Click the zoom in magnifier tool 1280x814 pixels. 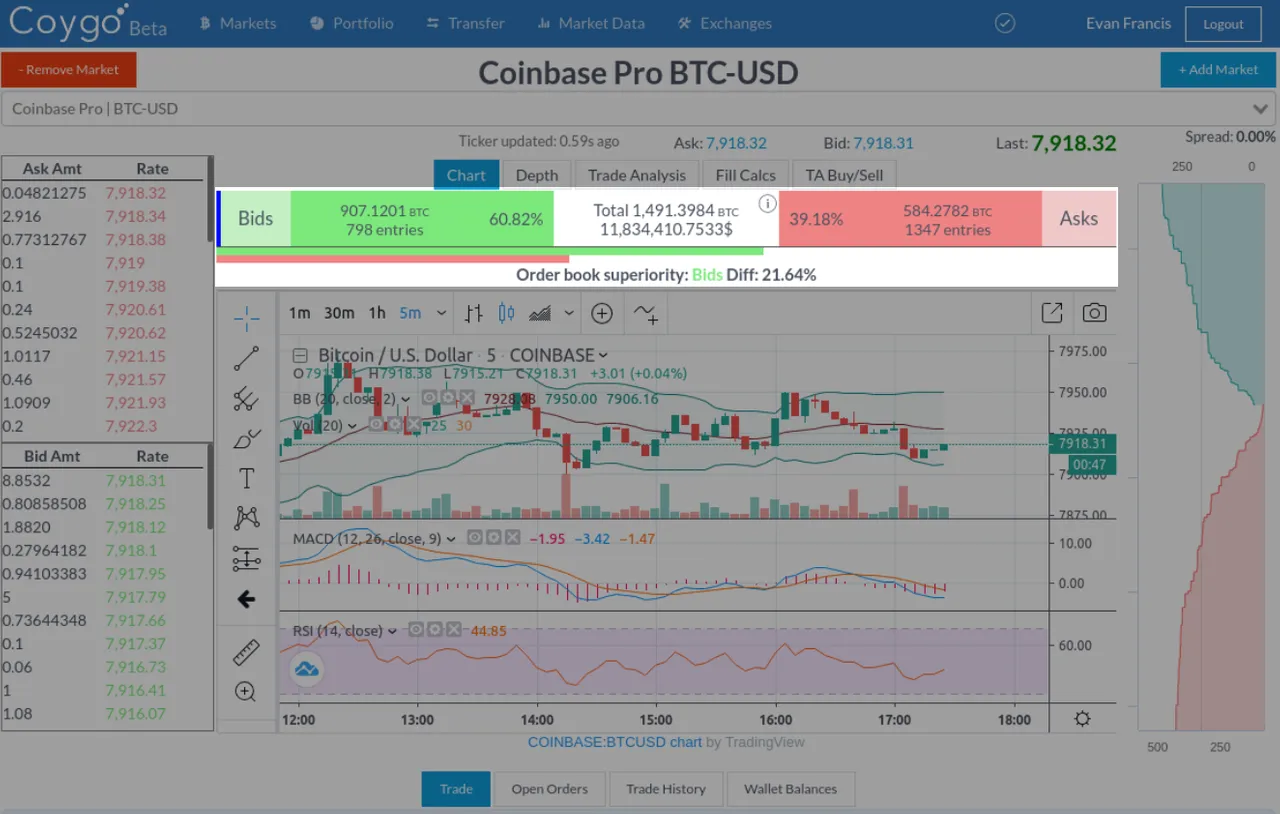click(x=246, y=692)
